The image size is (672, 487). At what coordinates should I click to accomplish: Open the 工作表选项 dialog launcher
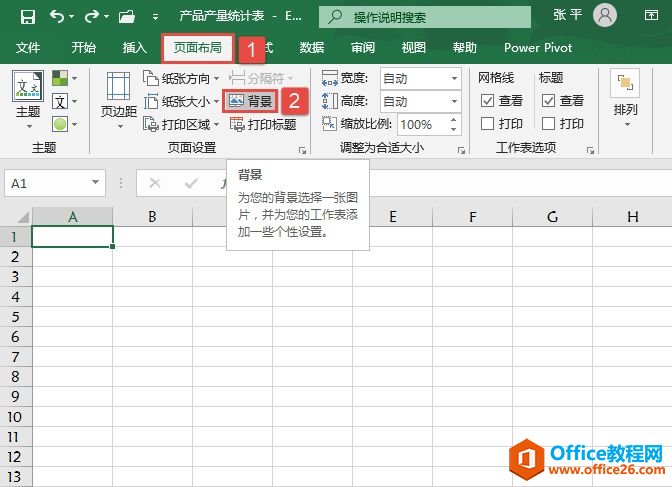(x=591, y=150)
